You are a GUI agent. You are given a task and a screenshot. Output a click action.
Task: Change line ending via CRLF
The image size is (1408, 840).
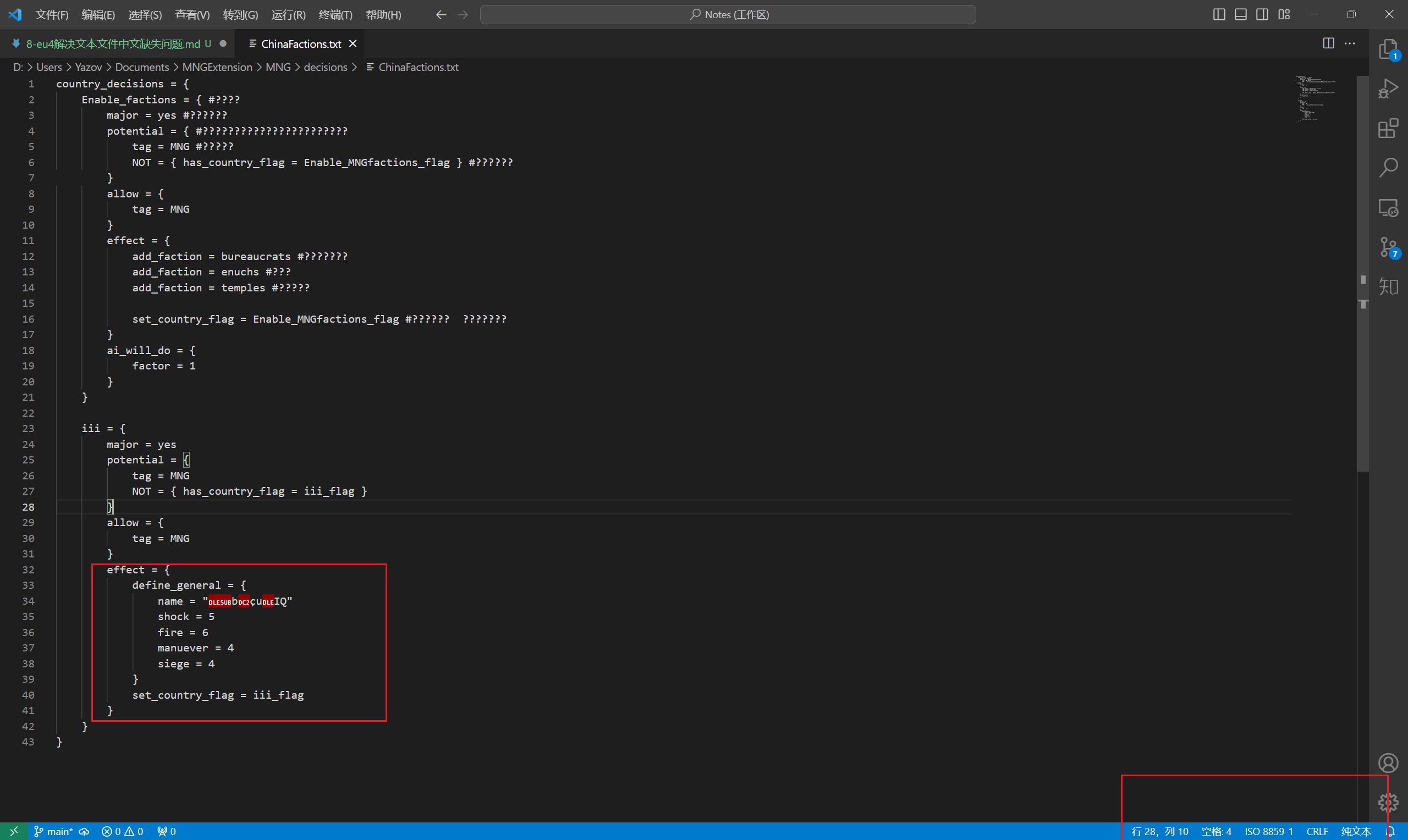coord(1317,832)
